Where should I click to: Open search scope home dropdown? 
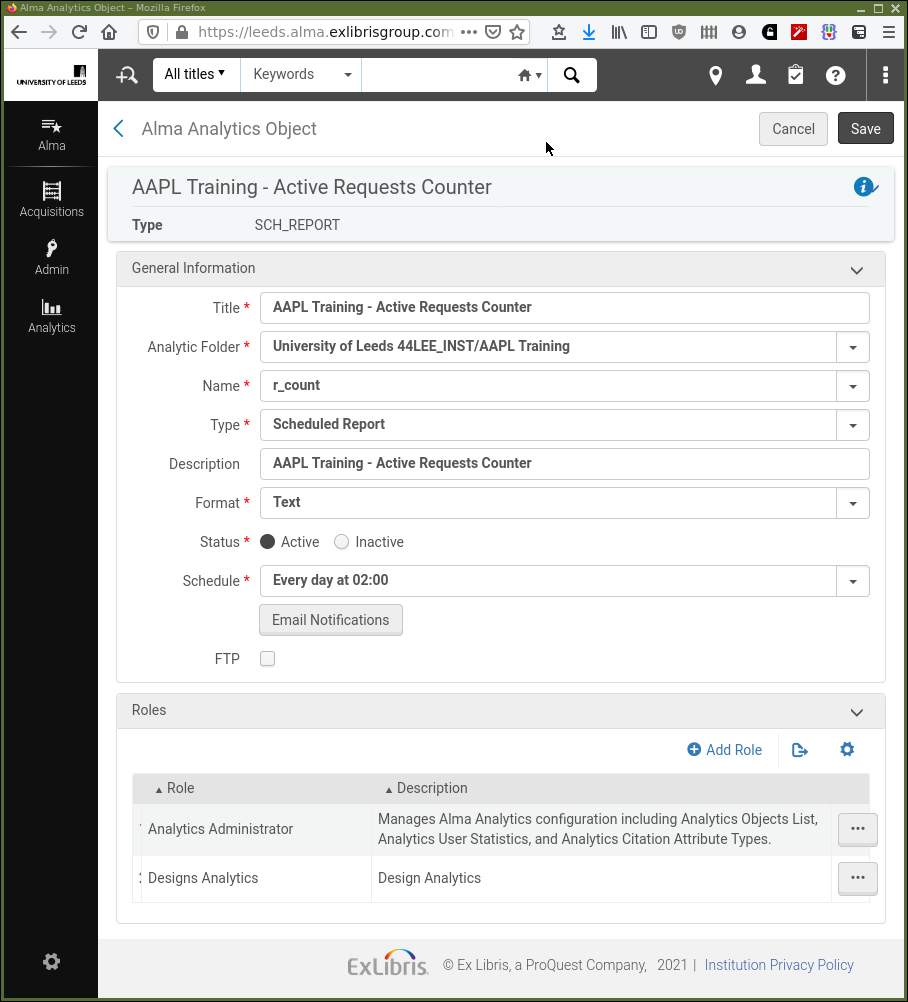click(x=530, y=75)
